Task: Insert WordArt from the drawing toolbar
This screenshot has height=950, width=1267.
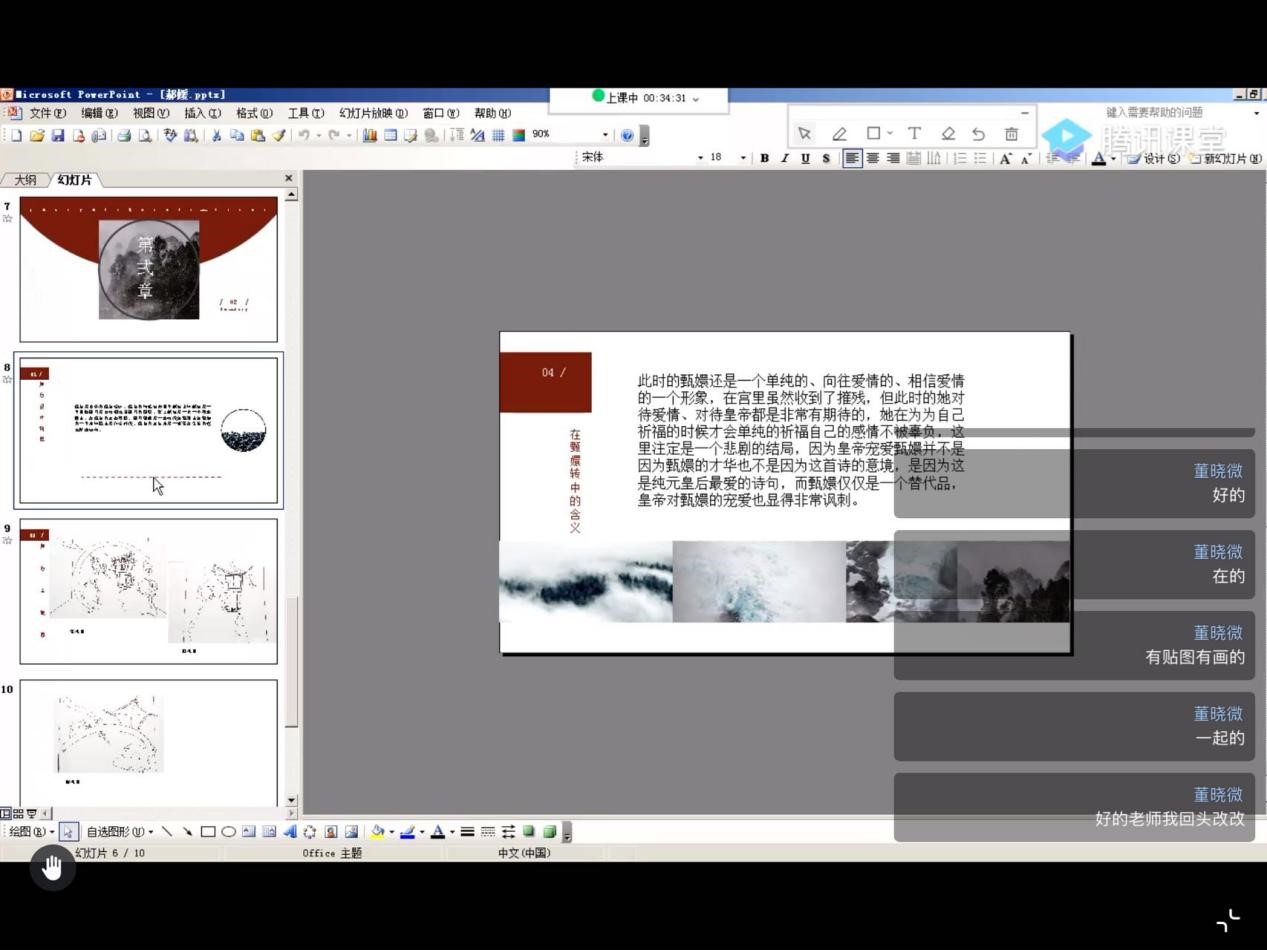Action: (x=290, y=831)
